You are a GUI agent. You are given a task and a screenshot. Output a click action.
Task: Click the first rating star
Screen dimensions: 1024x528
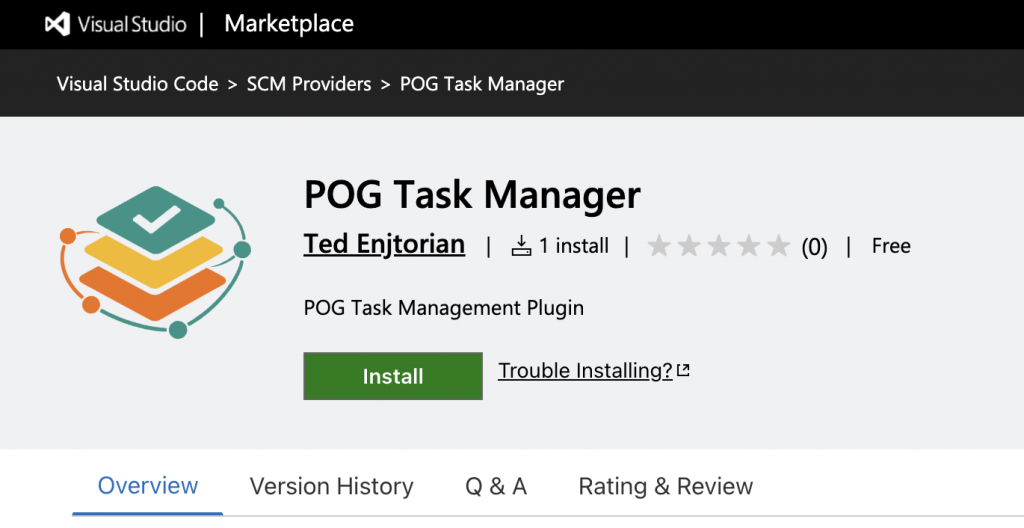[658, 246]
